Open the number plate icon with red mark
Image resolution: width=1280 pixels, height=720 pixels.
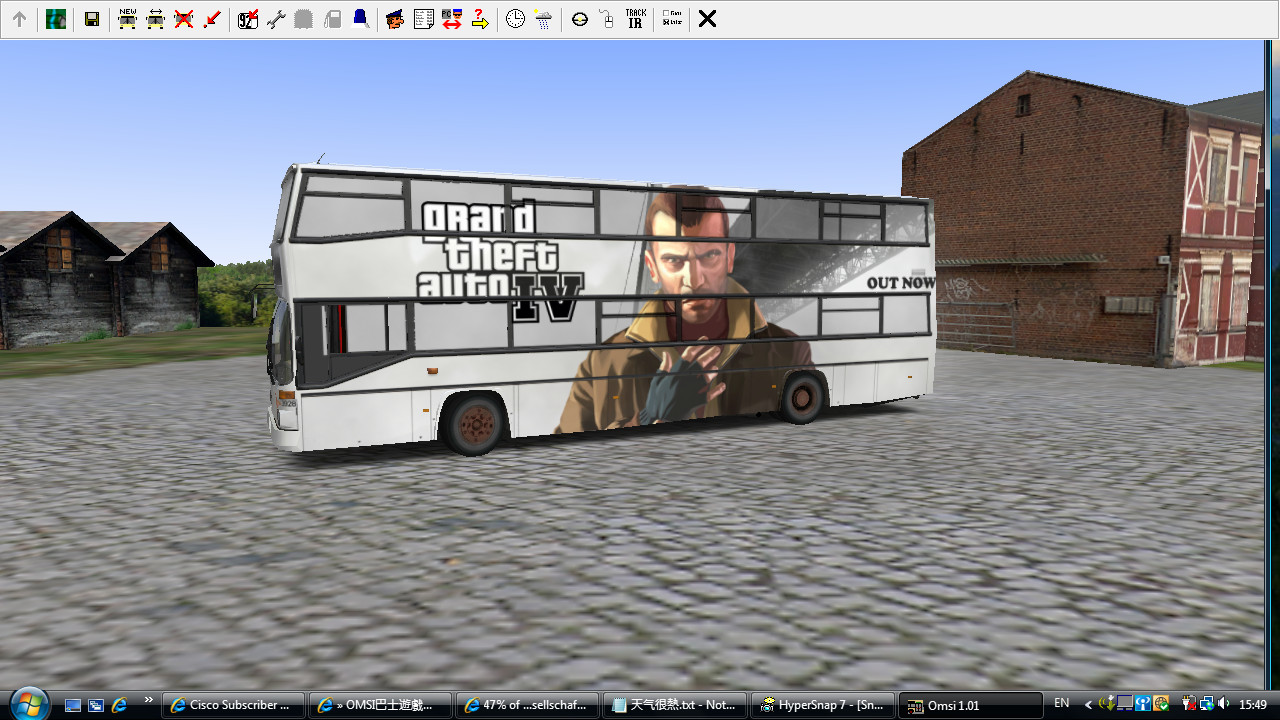(248, 19)
